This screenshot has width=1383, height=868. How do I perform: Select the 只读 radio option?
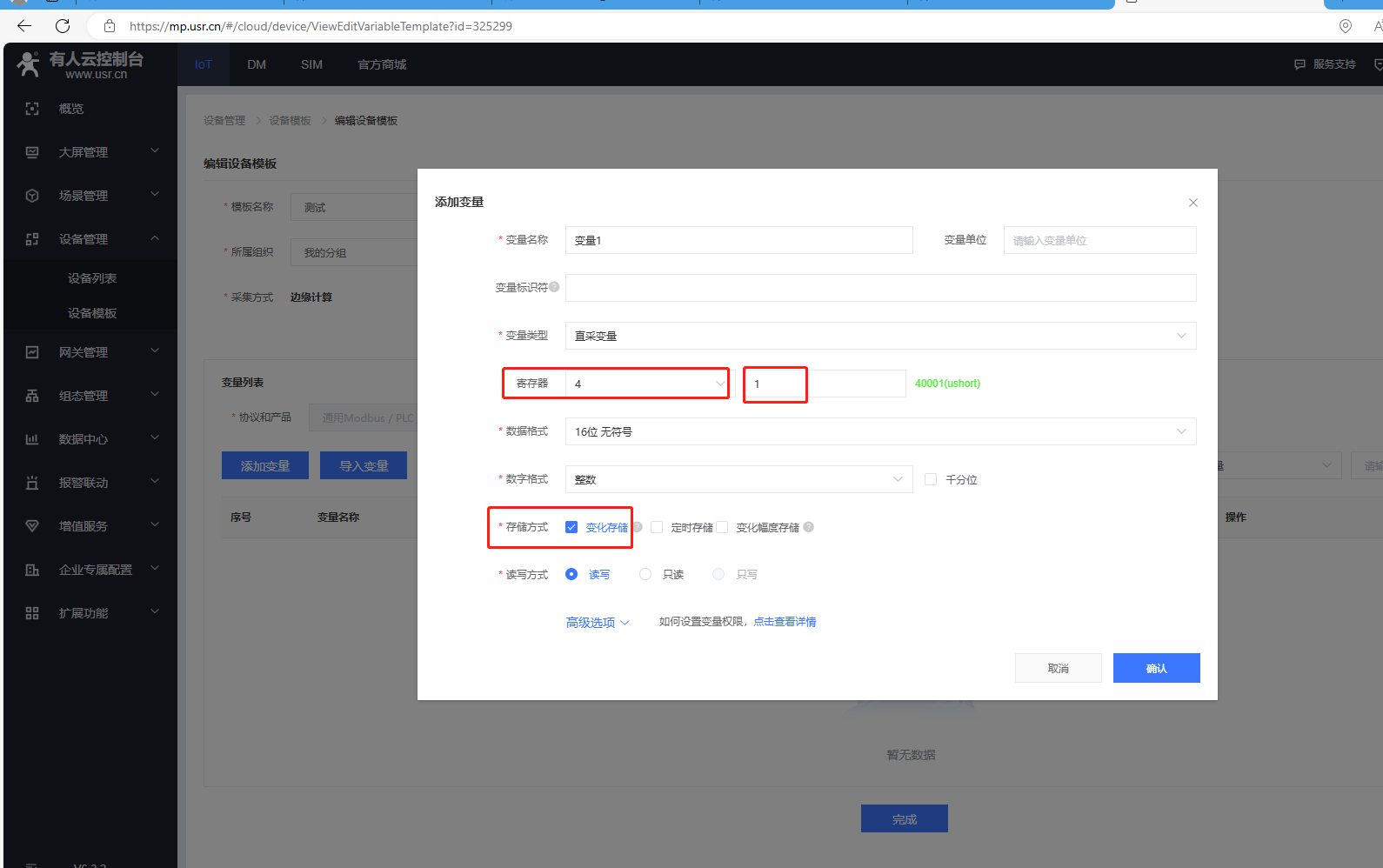(645, 574)
